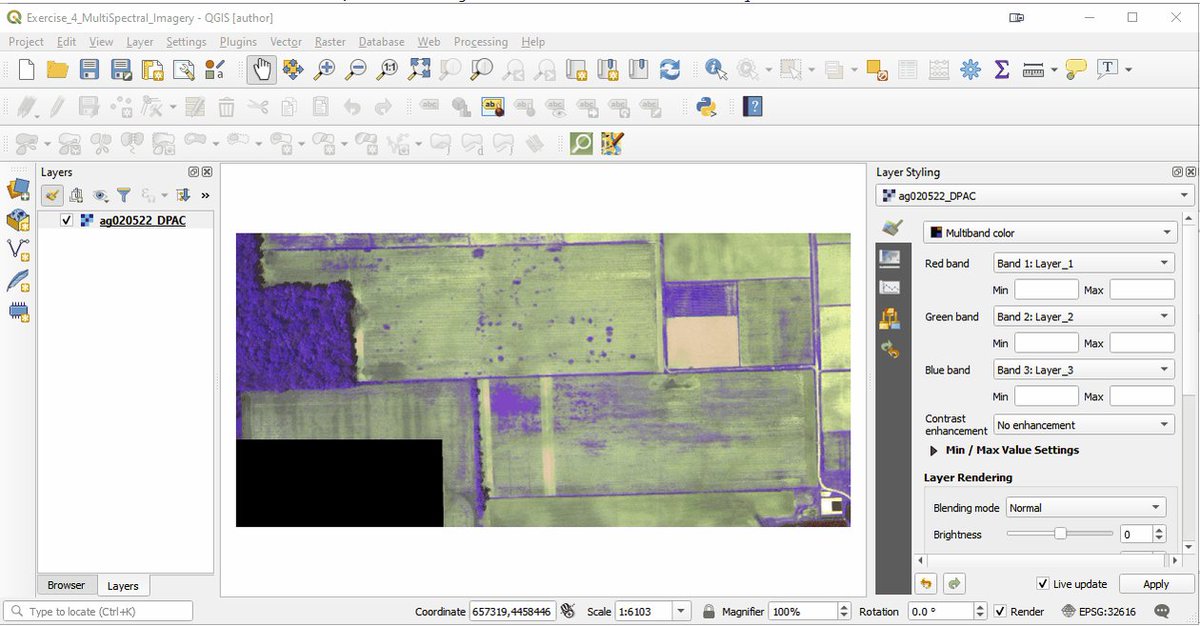This screenshot has height=626, width=1200.
Task: Open the messages log speech bubble
Action: [x=1162, y=611]
